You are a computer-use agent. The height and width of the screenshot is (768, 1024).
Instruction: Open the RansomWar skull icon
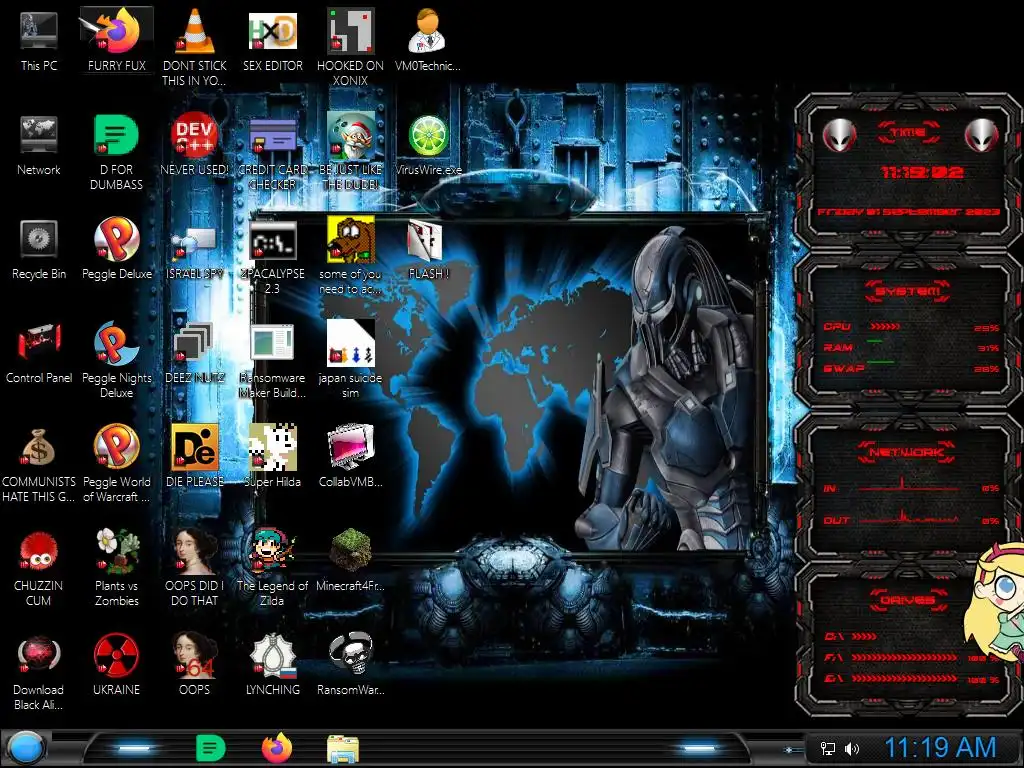pyautogui.click(x=351, y=654)
